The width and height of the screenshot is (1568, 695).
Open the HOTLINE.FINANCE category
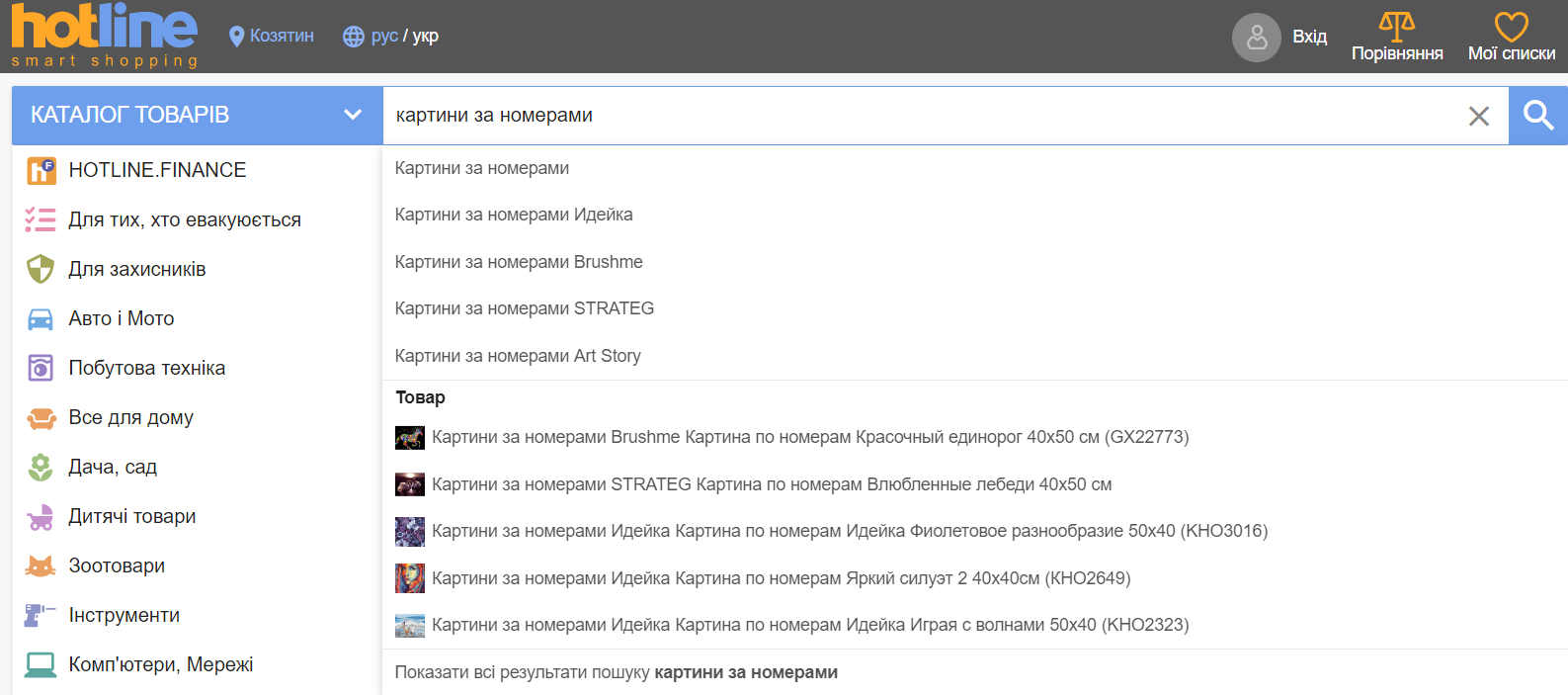point(157,170)
